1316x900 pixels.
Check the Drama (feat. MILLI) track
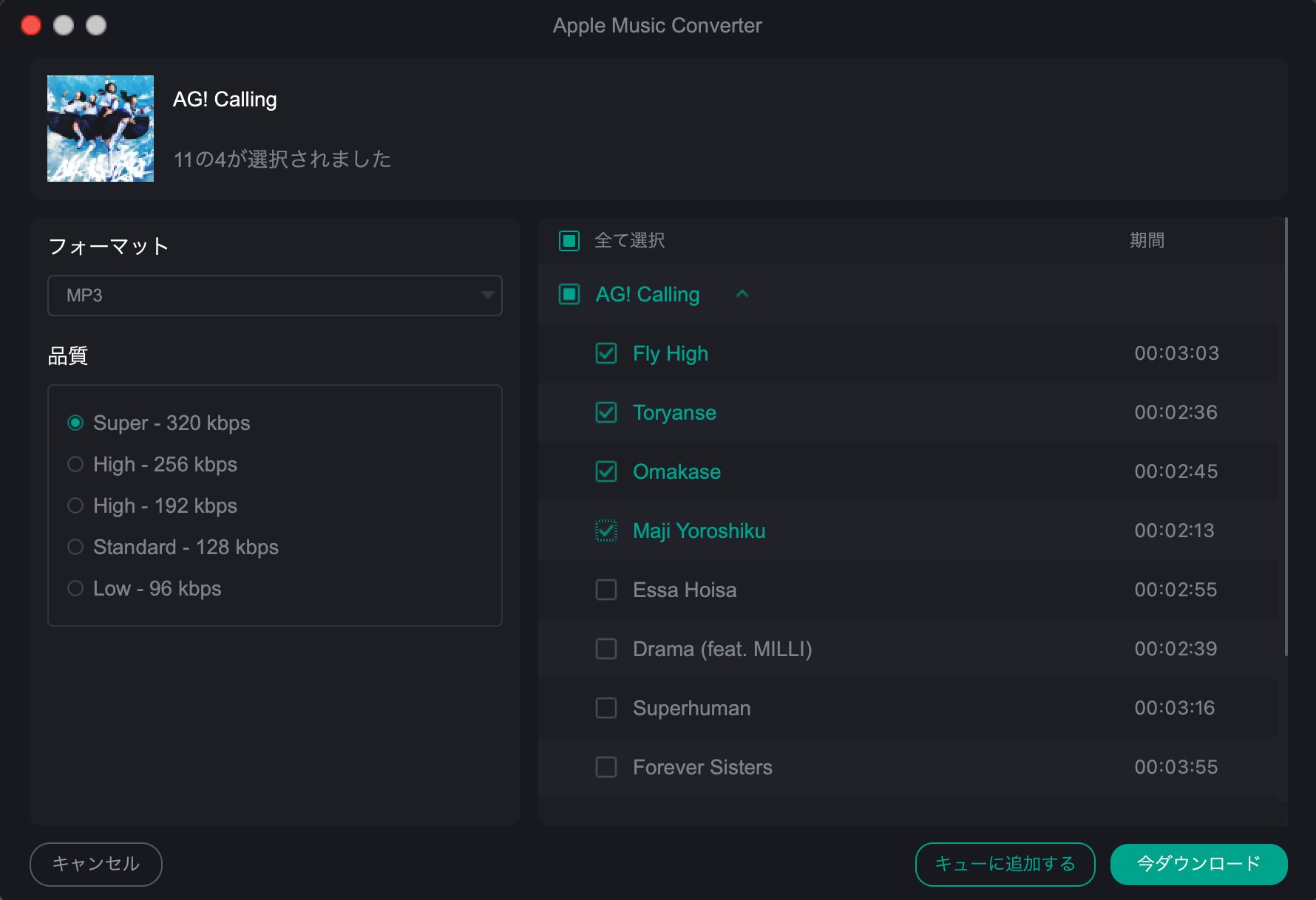coord(606,649)
